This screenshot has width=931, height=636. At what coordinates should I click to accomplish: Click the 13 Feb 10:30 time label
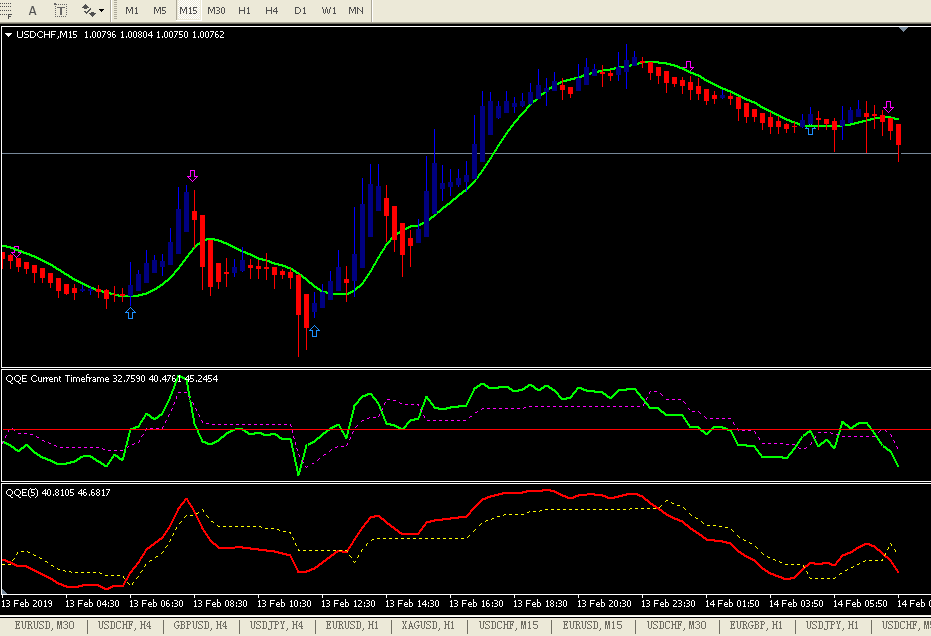(284, 603)
